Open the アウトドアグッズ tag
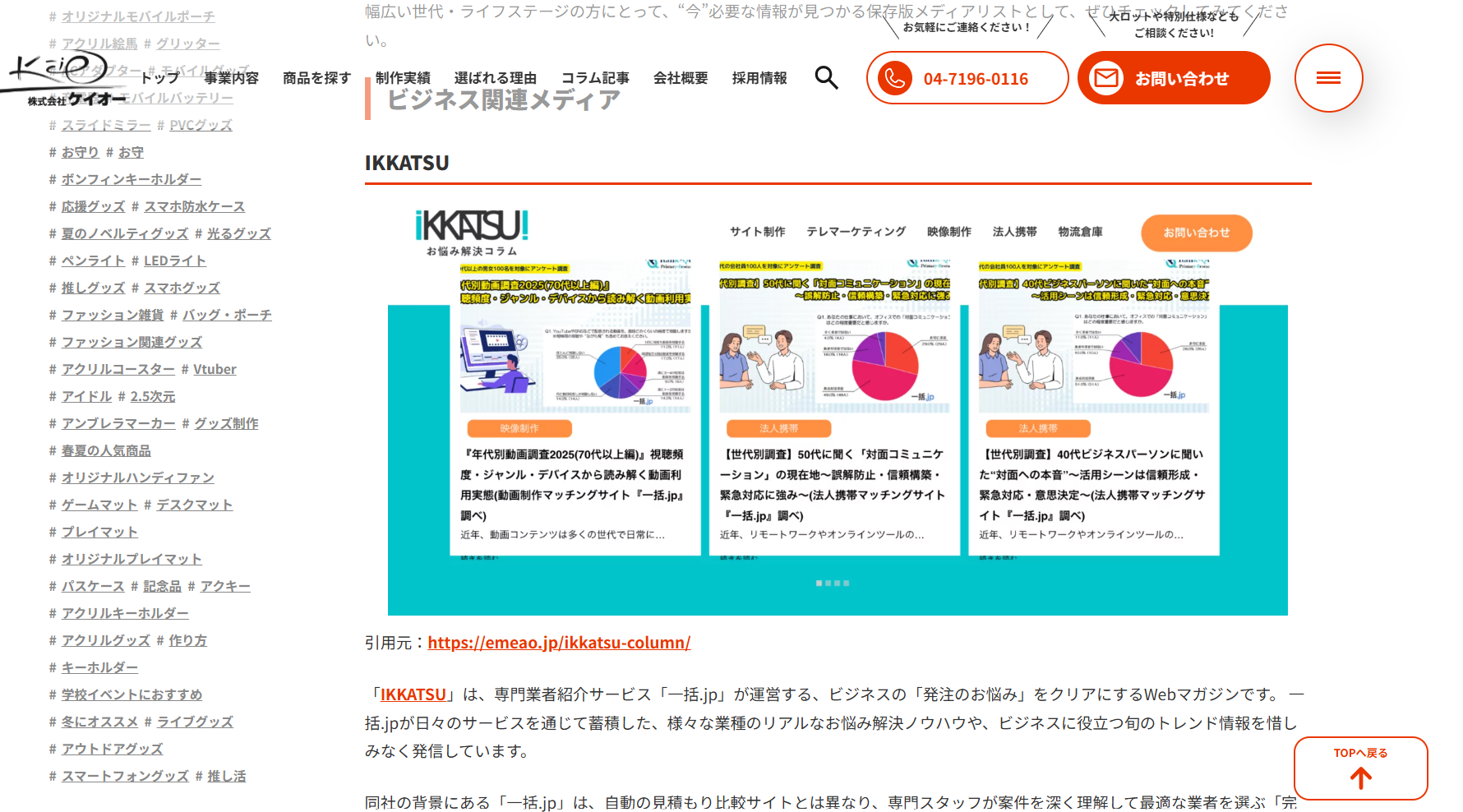Screen dimensions: 1463x812 [112, 749]
